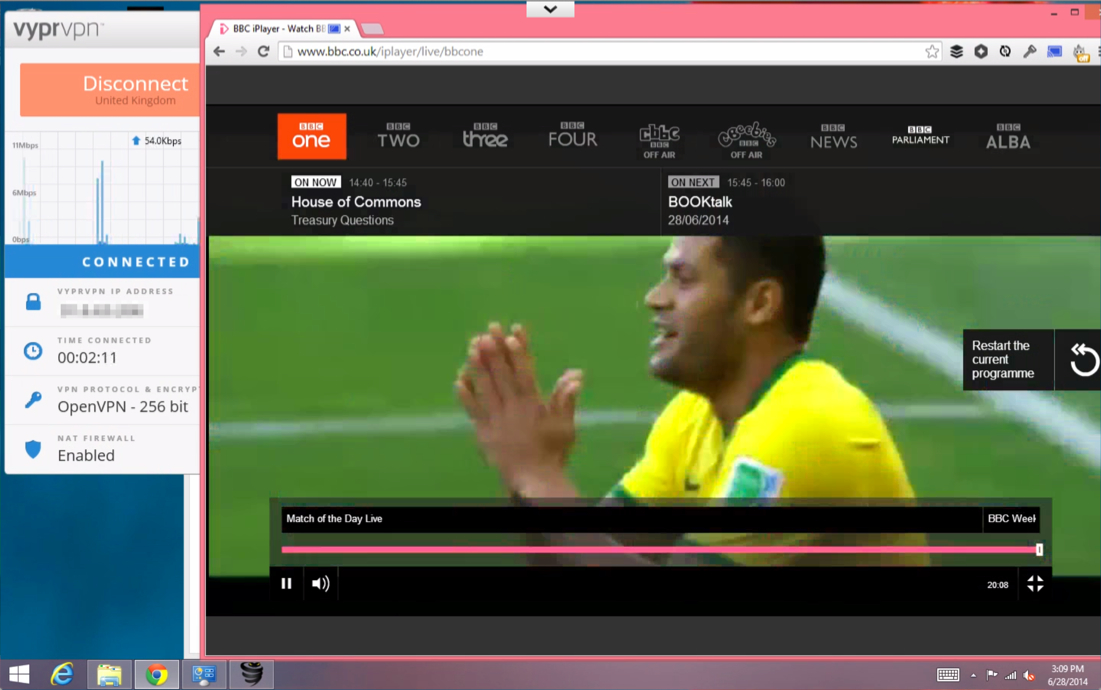Switch to BBC Alba channel

[x=1008, y=137]
